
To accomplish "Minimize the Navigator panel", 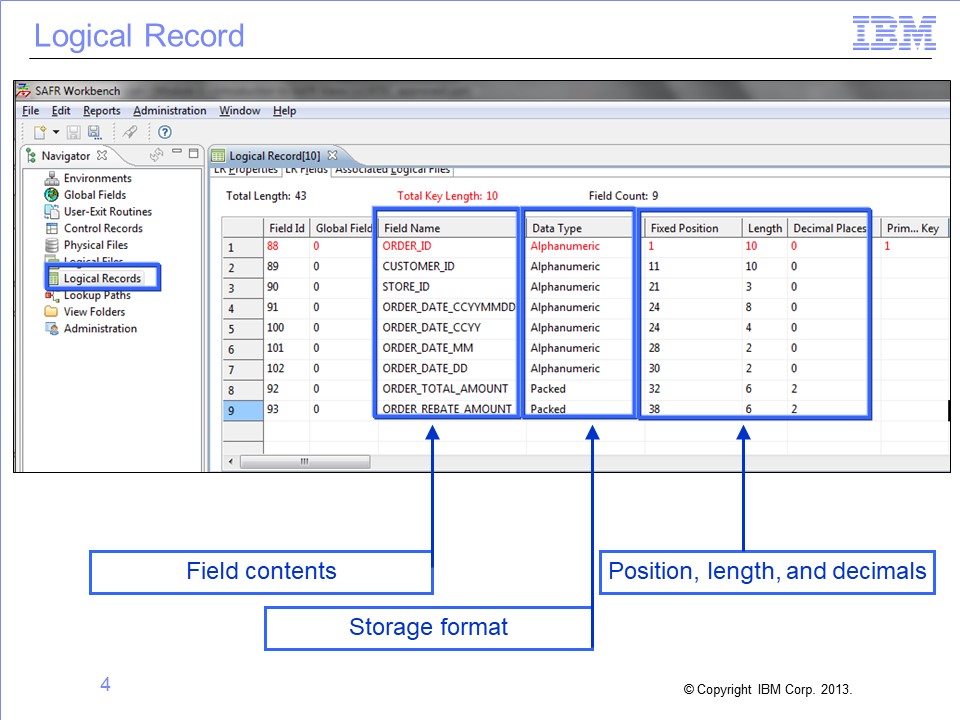I will tap(177, 151).
